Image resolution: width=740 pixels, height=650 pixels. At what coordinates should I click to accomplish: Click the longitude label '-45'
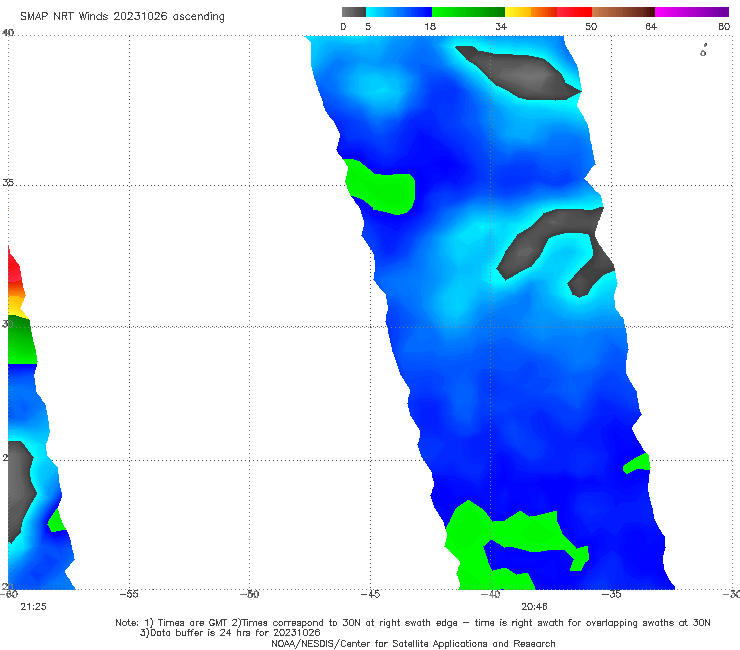point(370,594)
